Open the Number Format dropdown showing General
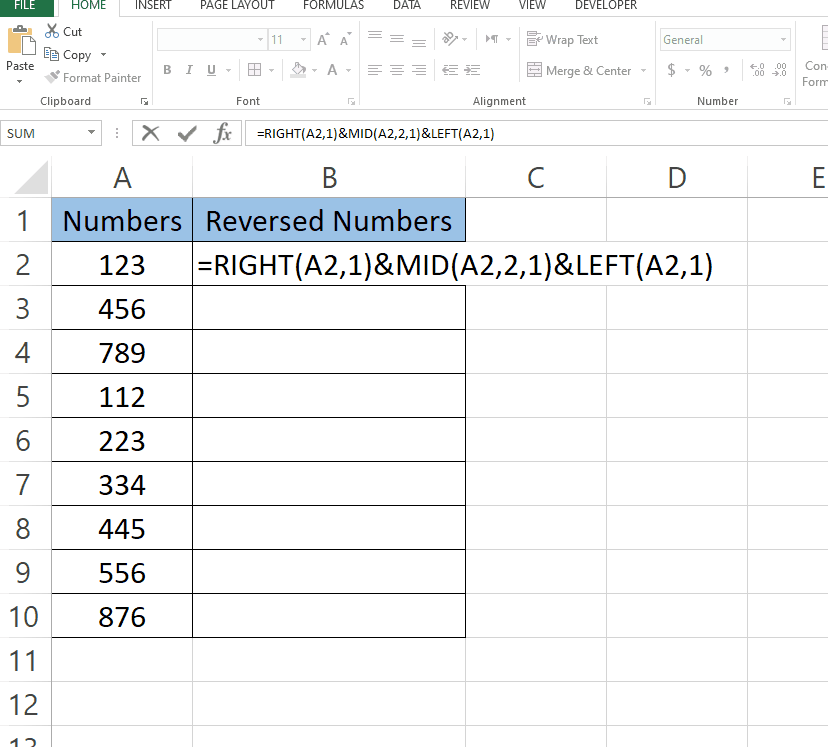Image resolution: width=828 pixels, height=747 pixels. (724, 39)
